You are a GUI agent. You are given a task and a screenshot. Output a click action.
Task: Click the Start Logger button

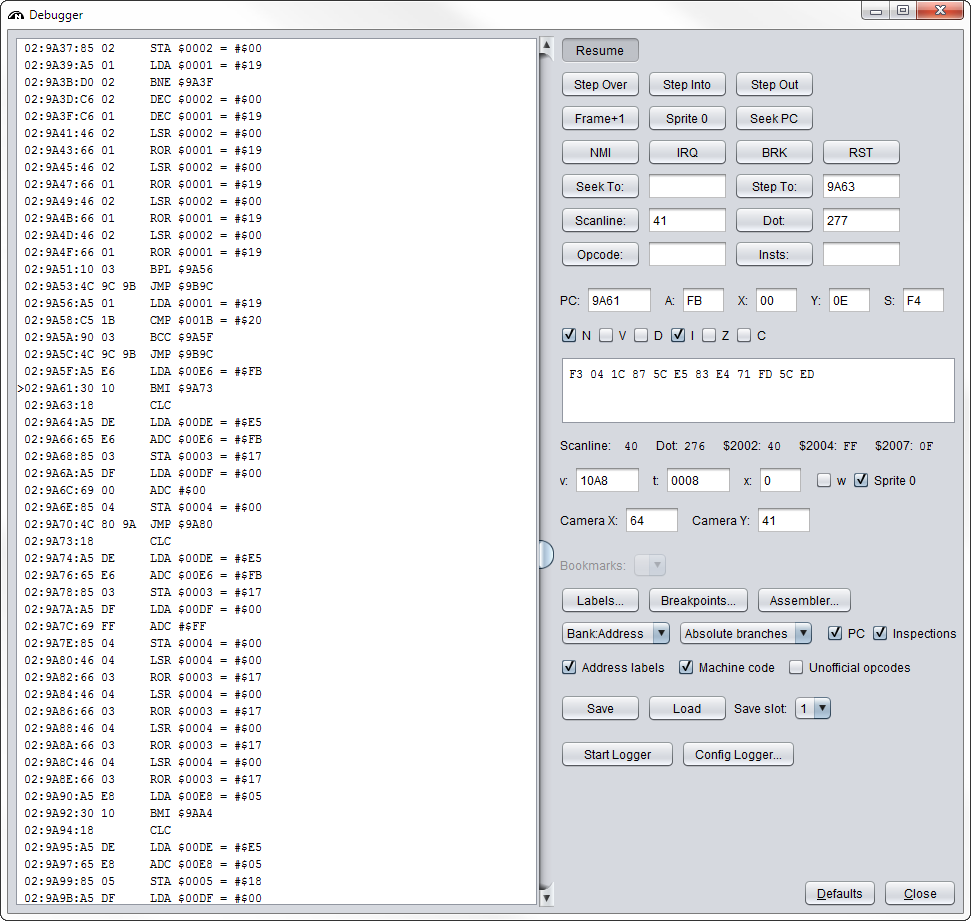[617, 755]
